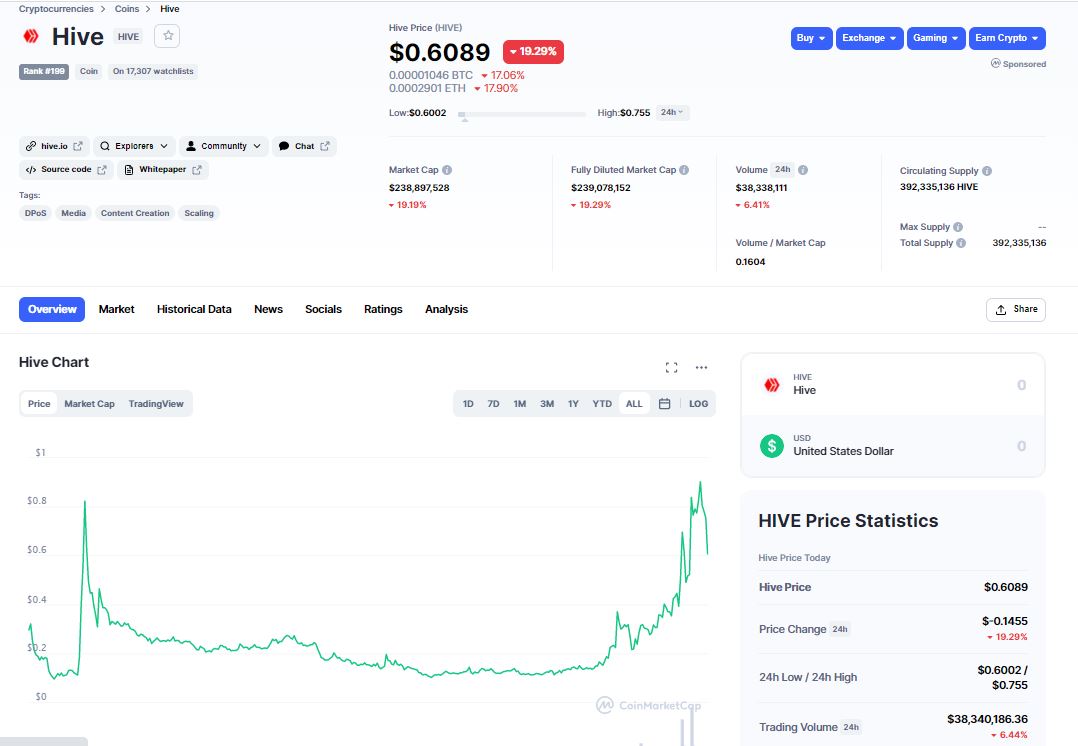
Task: Add Hive to watchlist with star icon
Action: pyautogui.click(x=167, y=36)
